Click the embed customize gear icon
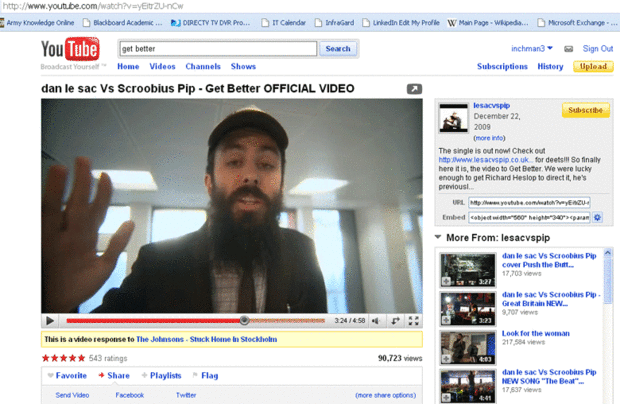 tap(597, 217)
